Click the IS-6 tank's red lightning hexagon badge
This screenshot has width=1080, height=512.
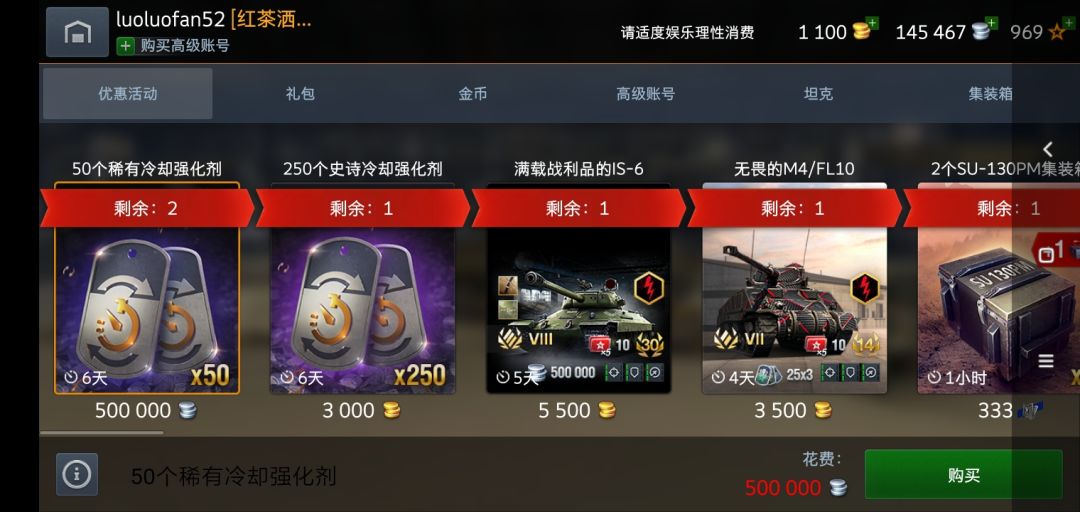coord(648,289)
